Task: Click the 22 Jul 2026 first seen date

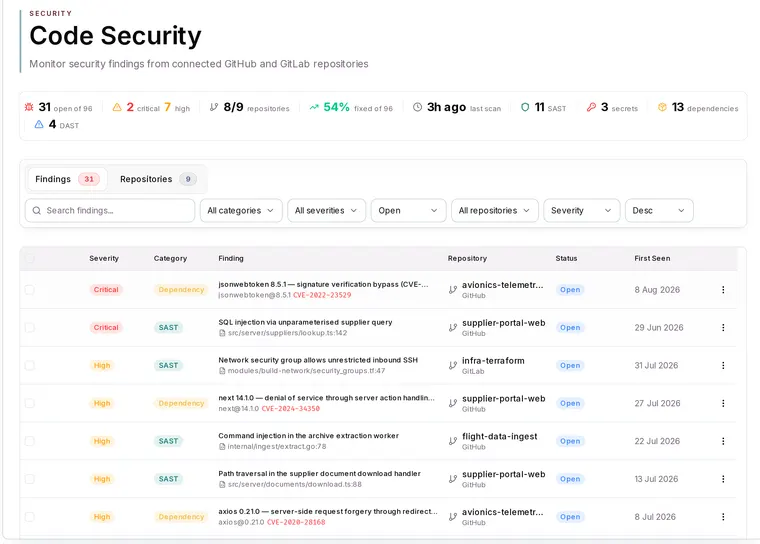Action: pyautogui.click(x=657, y=441)
